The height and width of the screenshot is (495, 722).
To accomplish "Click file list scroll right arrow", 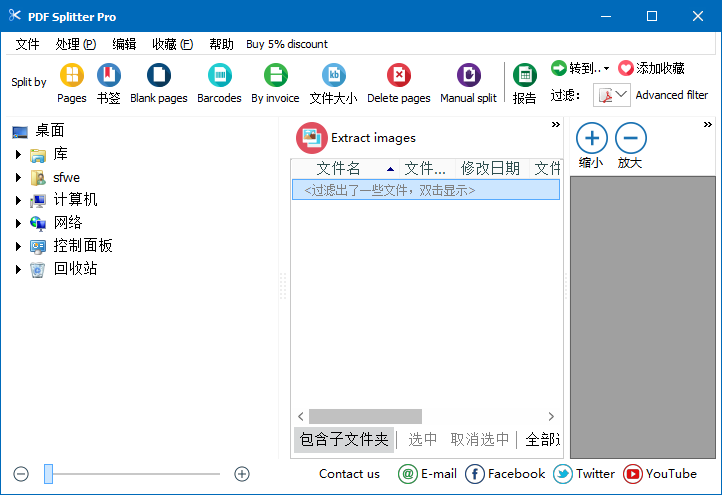I will point(551,416).
